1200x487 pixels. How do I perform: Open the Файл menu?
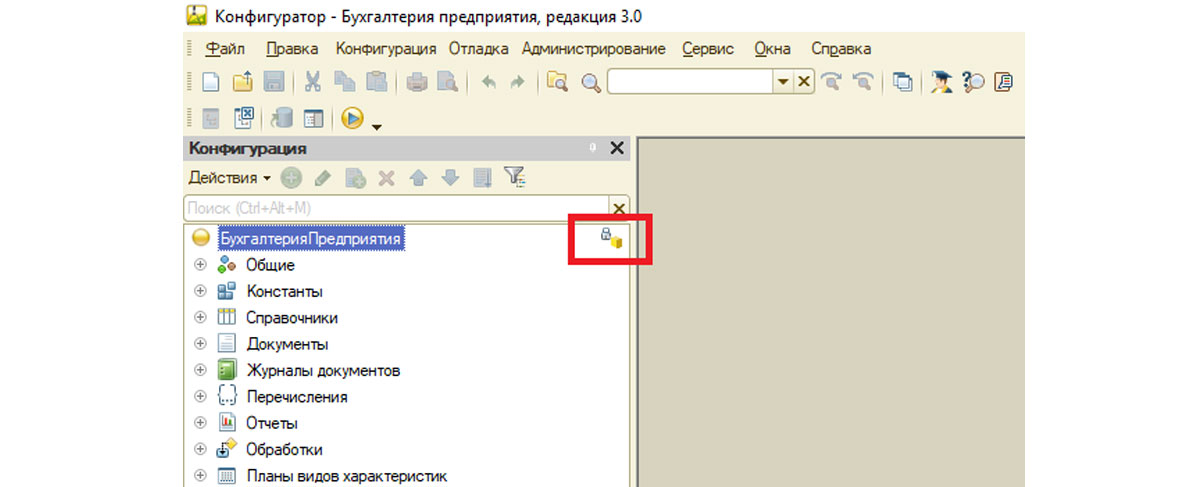tap(226, 48)
